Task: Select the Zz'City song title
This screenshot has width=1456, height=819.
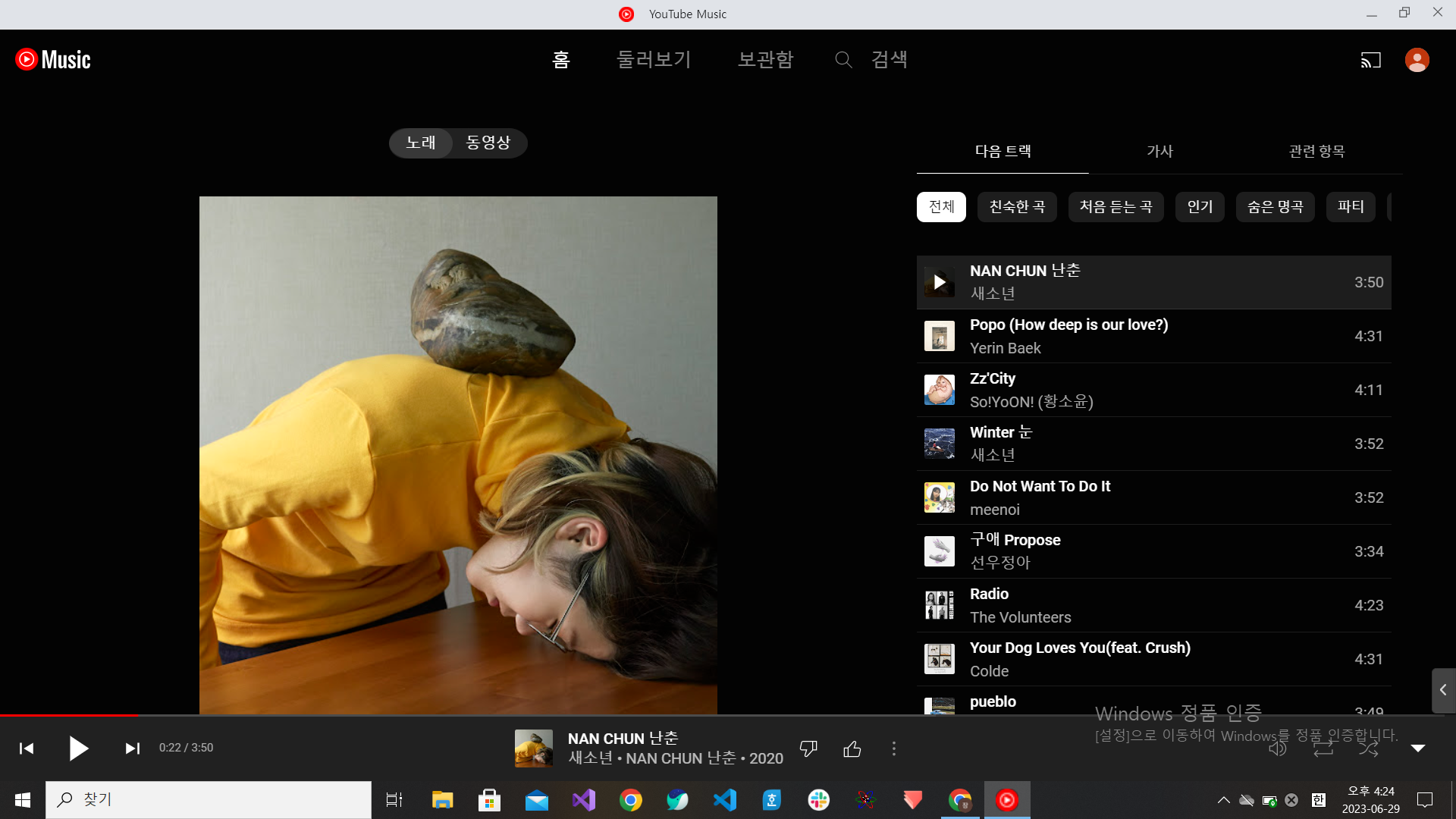Action: pyautogui.click(x=993, y=378)
